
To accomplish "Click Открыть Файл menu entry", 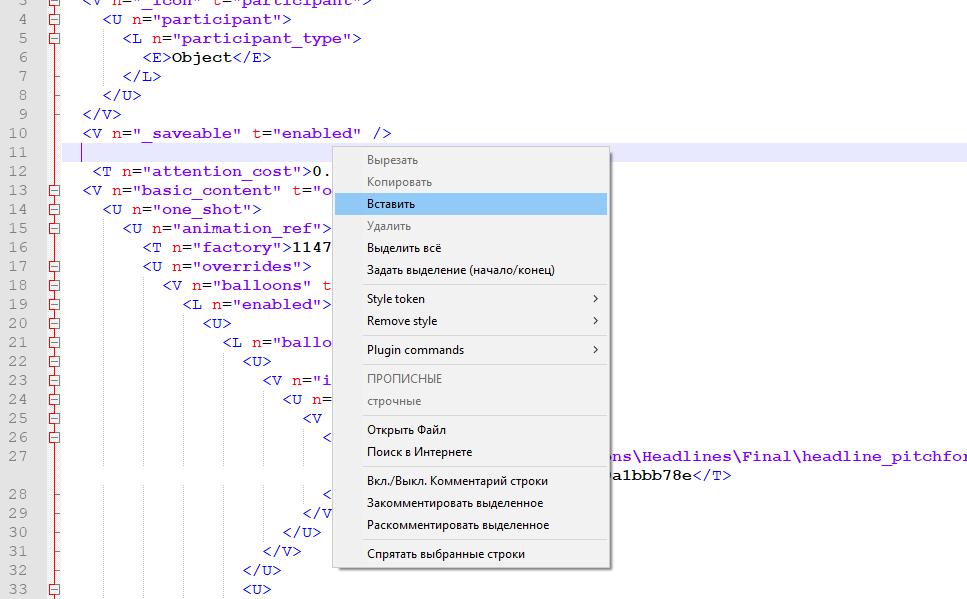I will (406, 430).
